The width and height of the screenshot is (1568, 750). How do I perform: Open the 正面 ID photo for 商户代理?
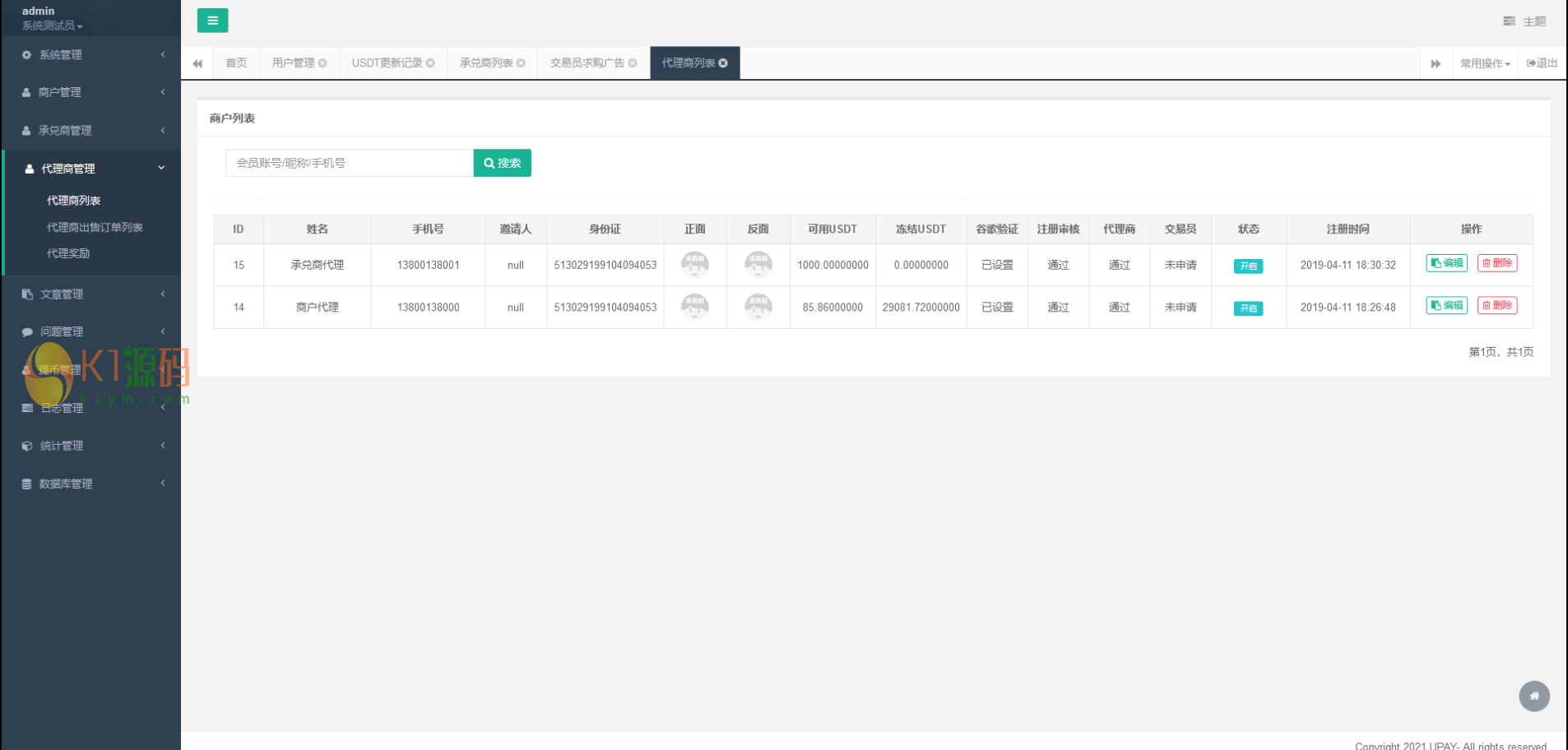695,307
